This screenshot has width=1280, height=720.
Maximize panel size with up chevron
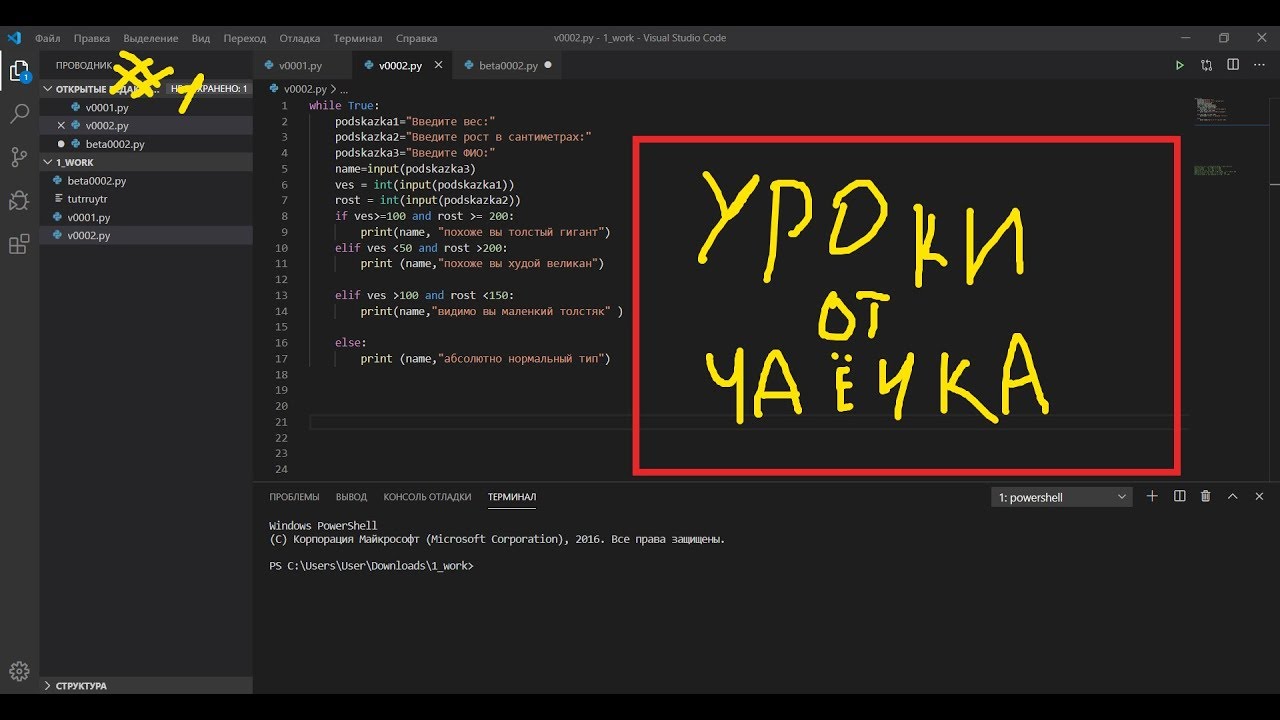[x=1232, y=496]
